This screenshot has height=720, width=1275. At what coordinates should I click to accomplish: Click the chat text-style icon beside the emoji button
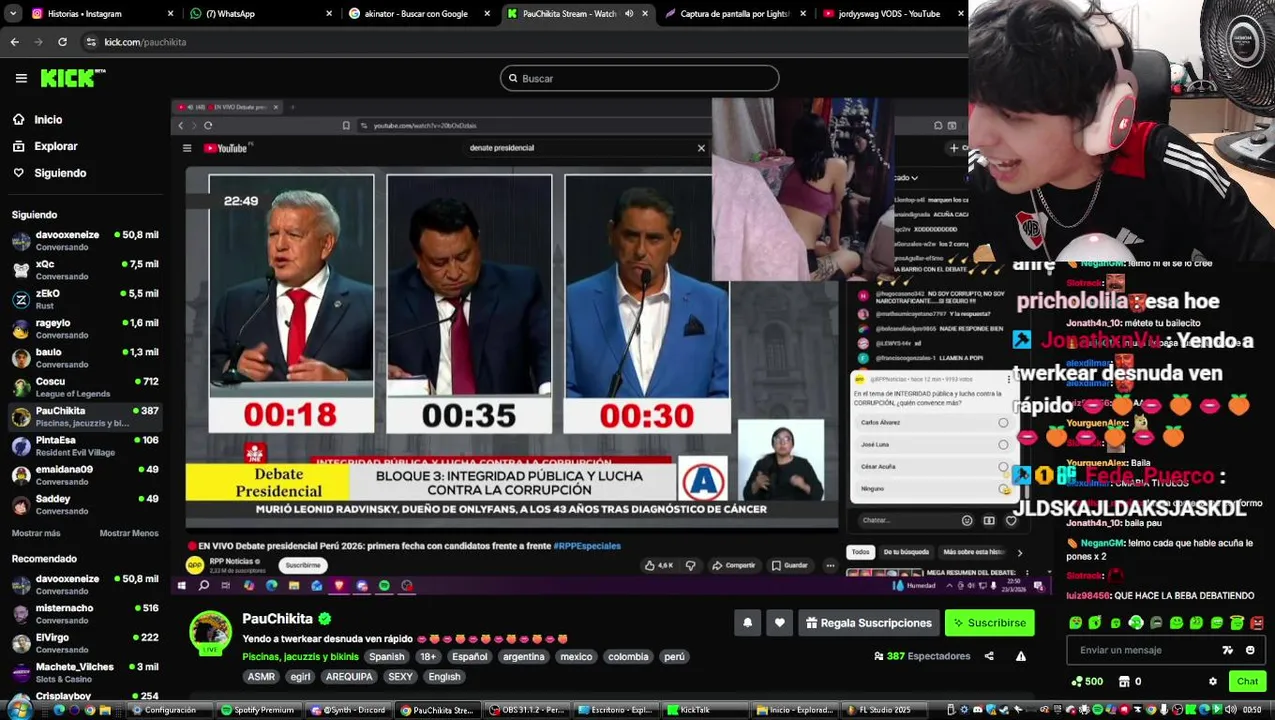click(x=1228, y=650)
